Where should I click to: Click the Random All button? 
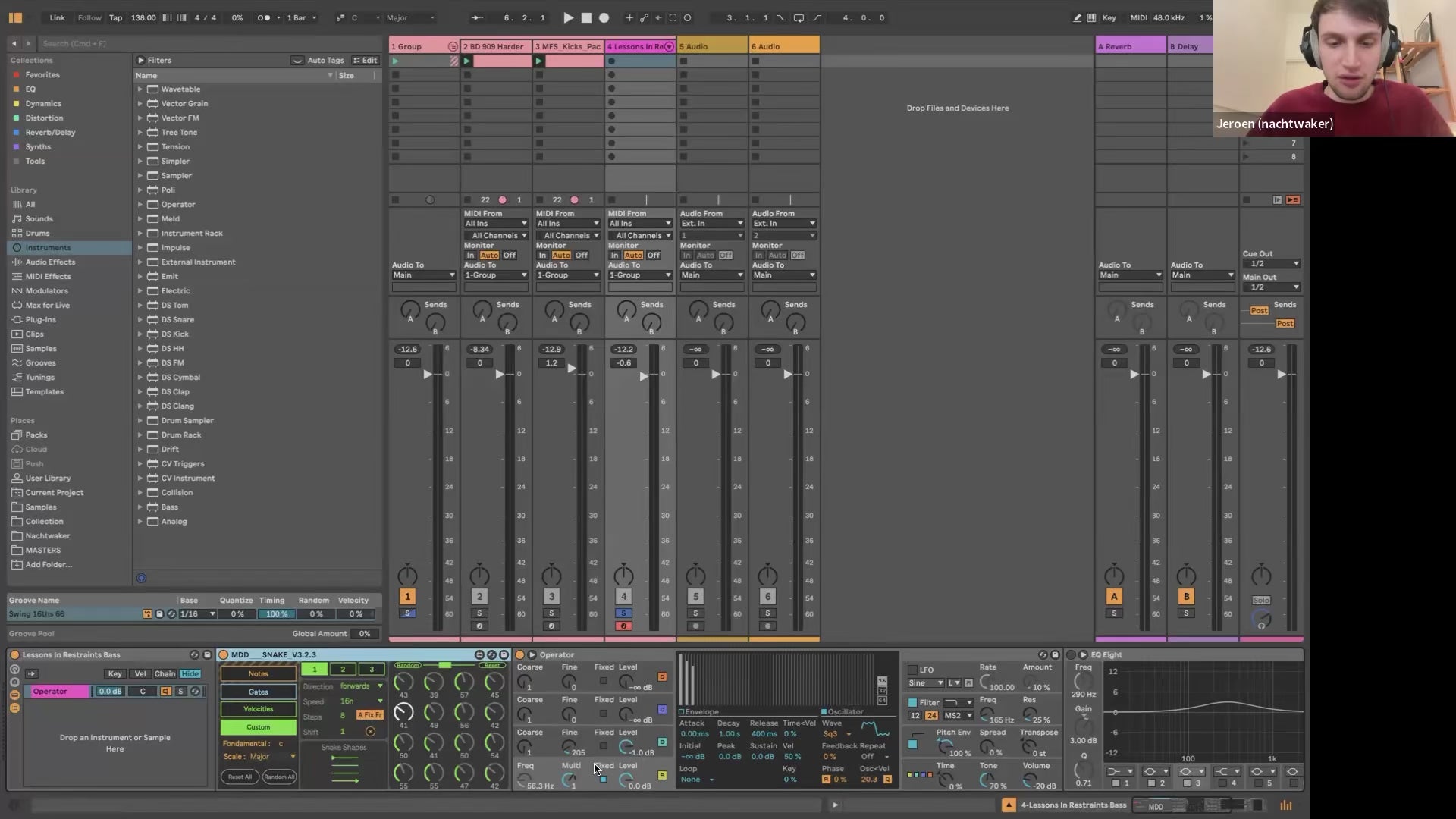coord(279,777)
